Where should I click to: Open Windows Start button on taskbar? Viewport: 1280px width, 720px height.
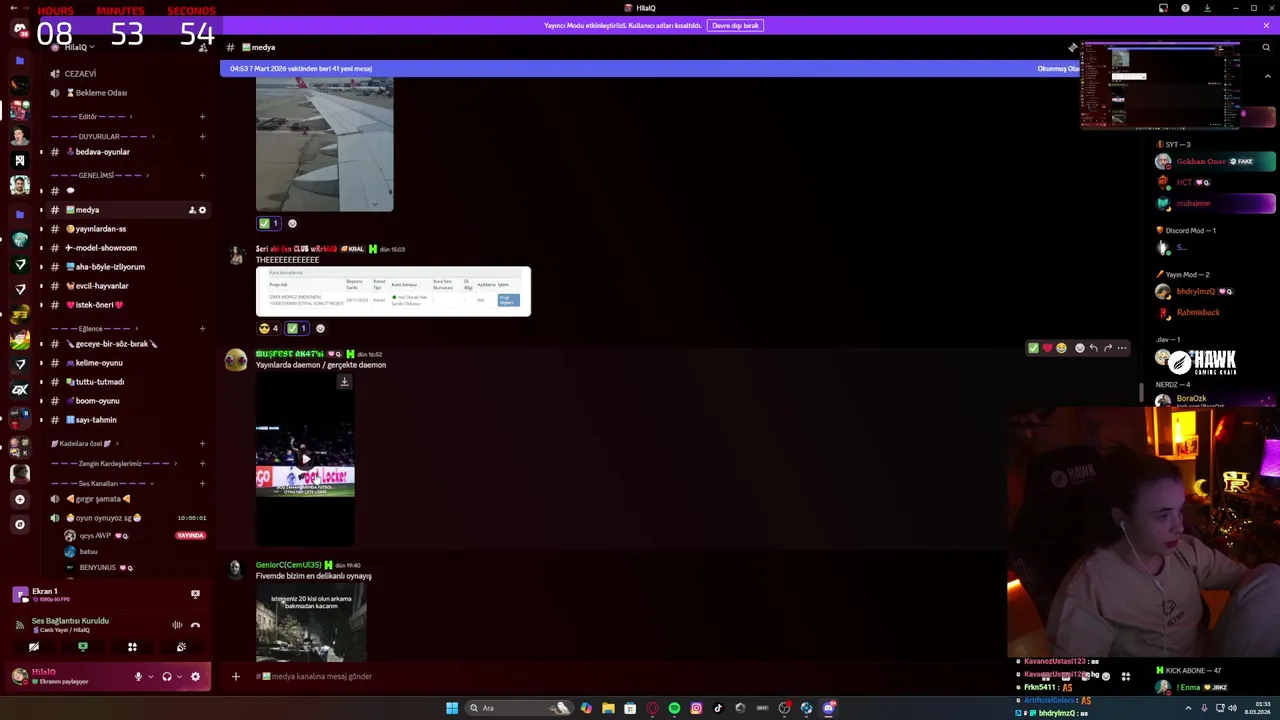pyautogui.click(x=452, y=708)
